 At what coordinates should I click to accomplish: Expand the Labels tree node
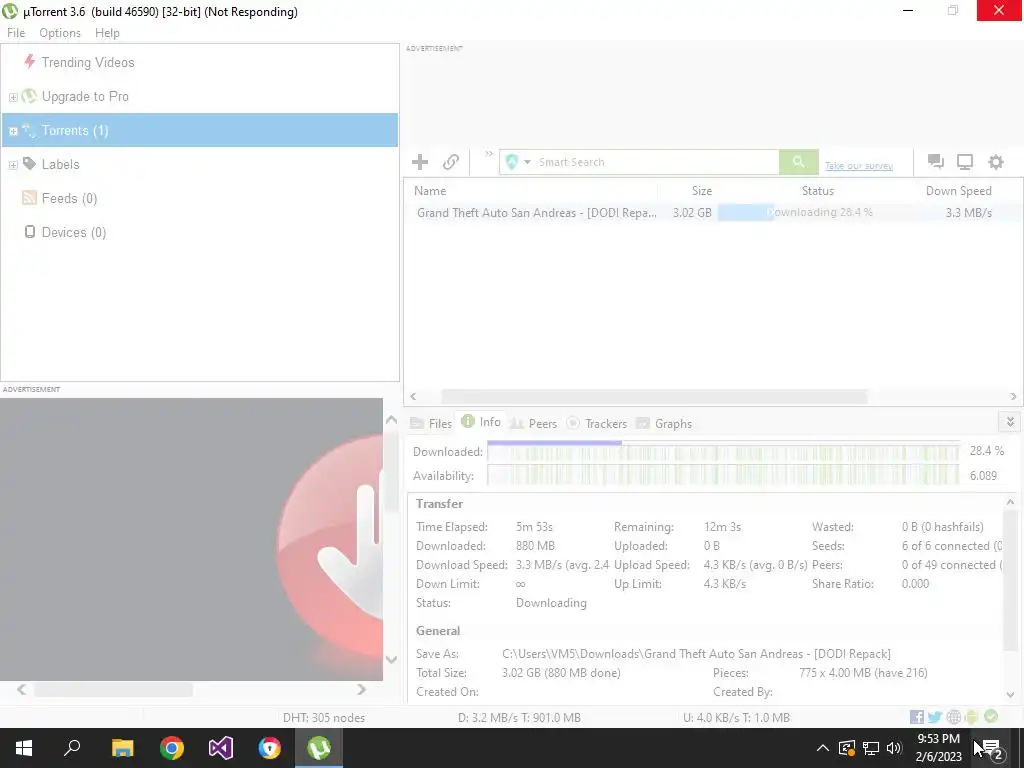coord(13,165)
